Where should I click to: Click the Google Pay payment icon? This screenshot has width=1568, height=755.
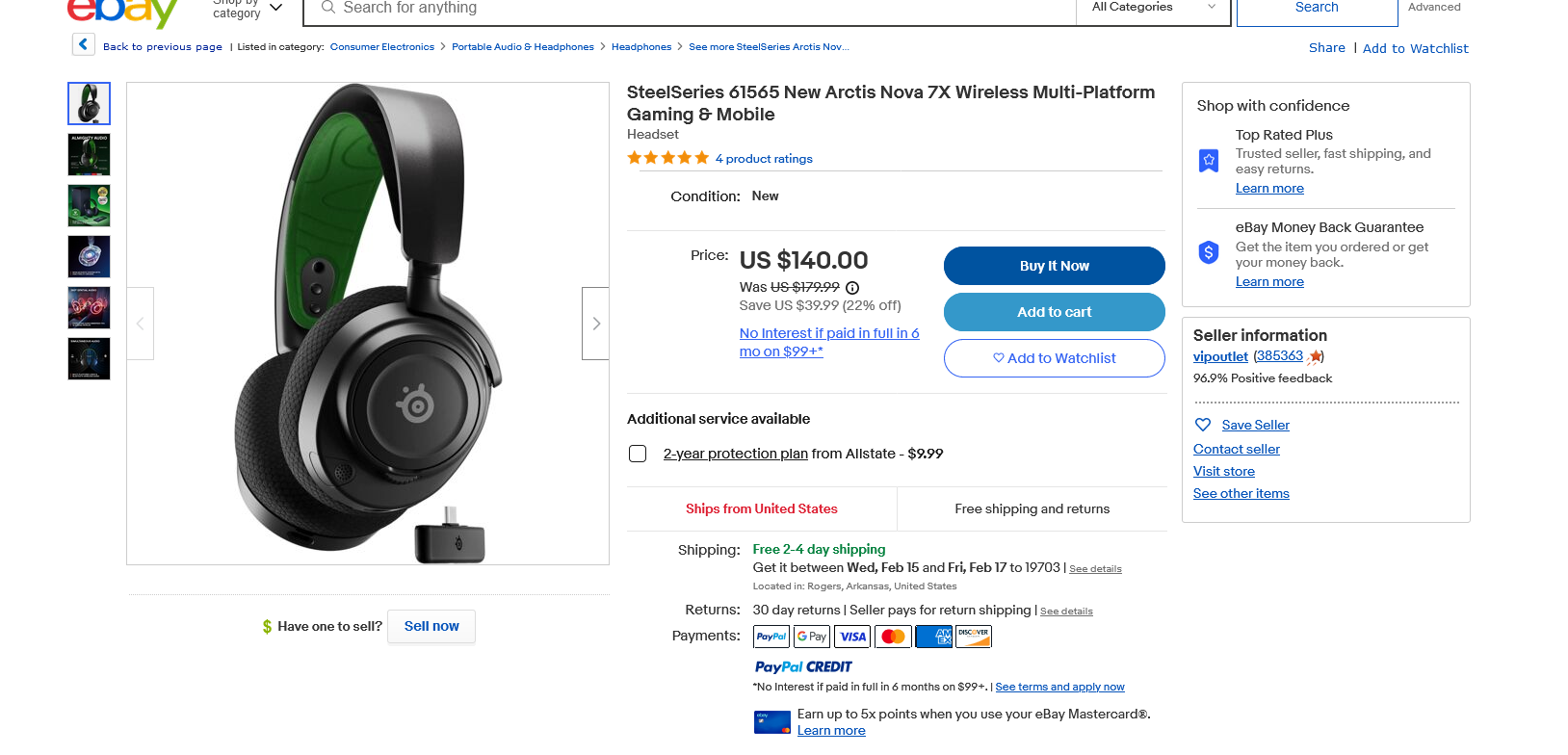(812, 637)
